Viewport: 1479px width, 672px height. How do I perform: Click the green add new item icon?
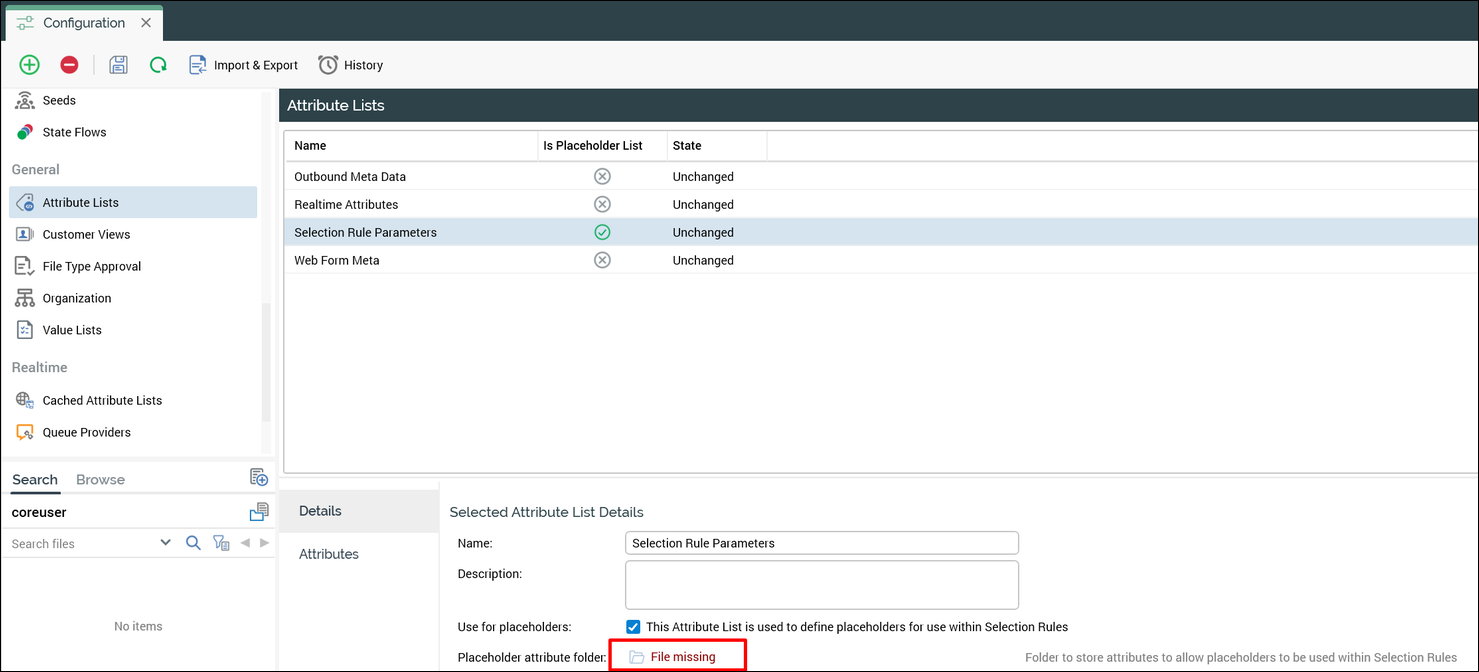point(30,65)
